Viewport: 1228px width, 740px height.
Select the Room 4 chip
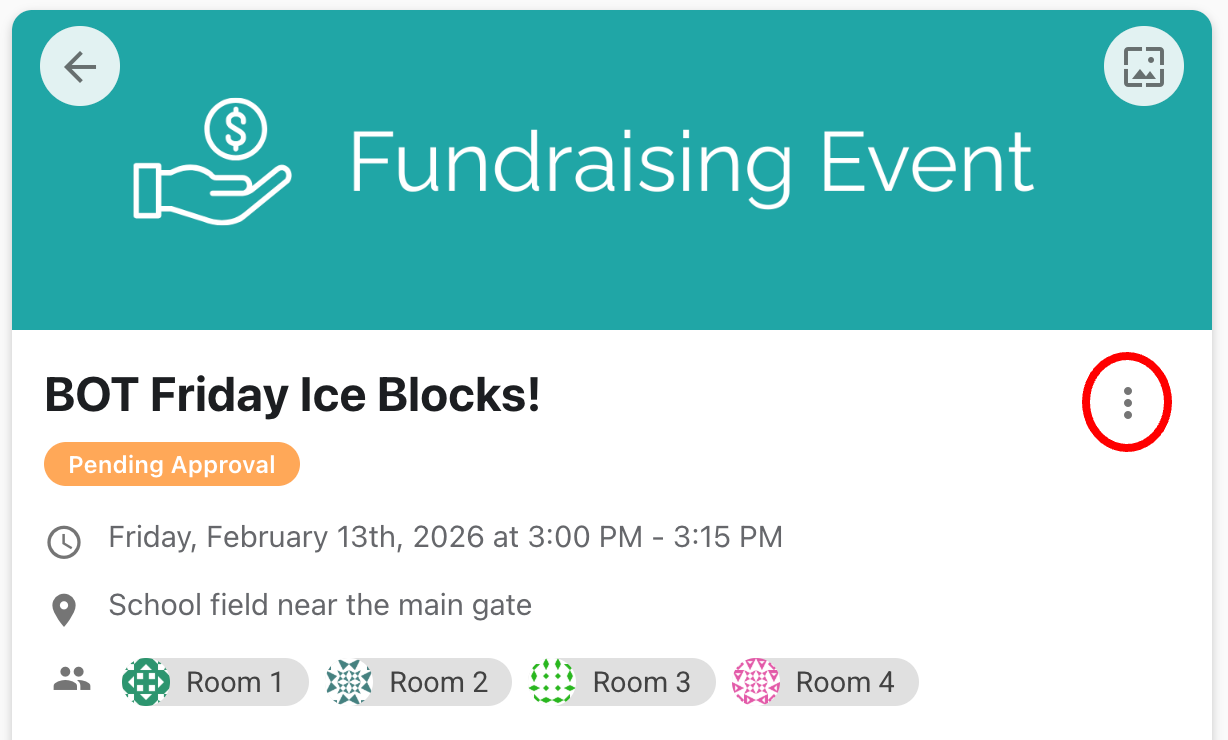(844, 682)
